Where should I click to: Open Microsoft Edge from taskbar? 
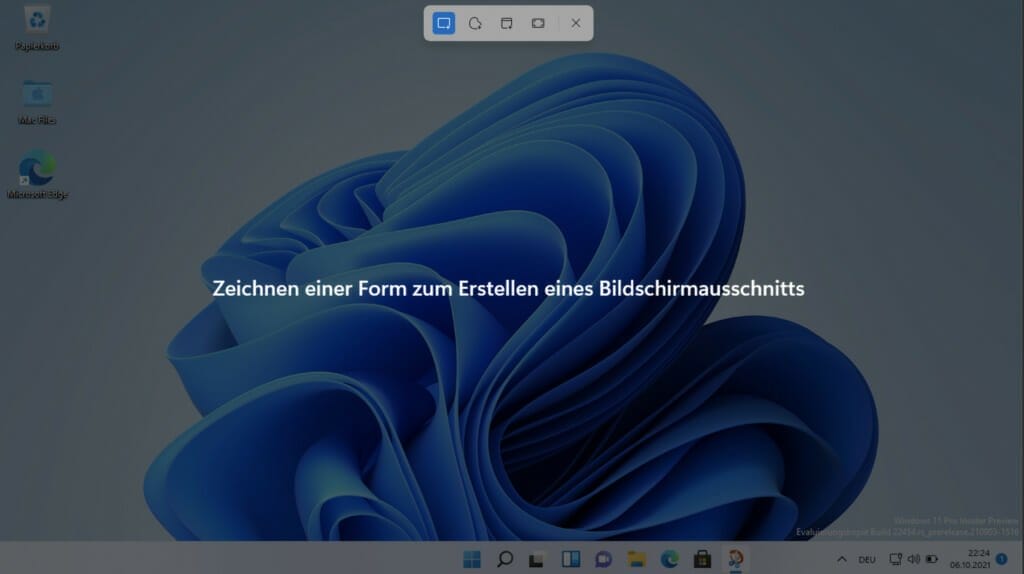669,559
